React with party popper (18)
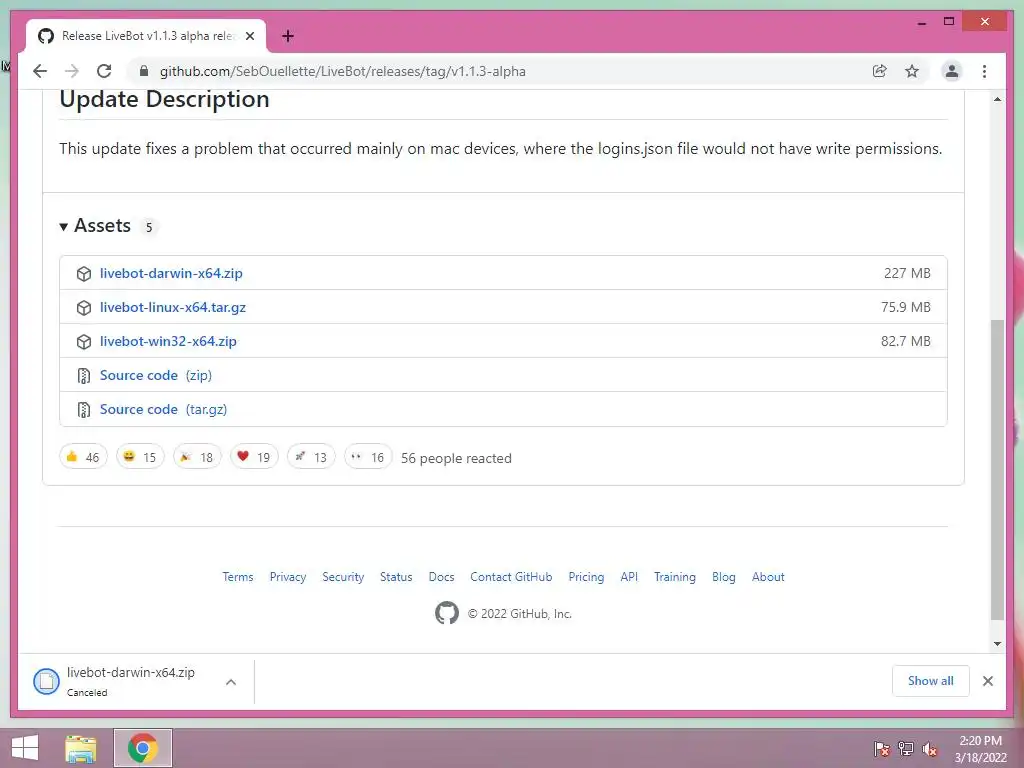1024x768 pixels. [x=197, y=456]
